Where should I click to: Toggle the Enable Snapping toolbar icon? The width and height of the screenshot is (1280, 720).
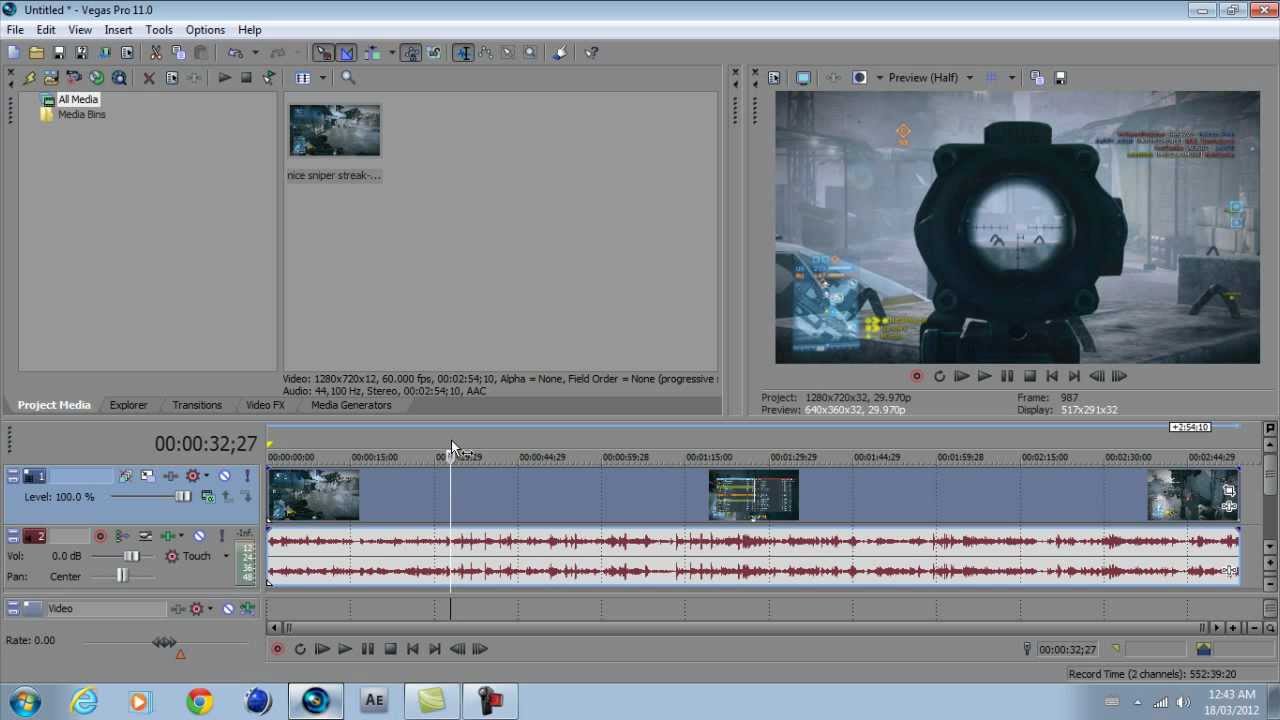(x=324, y=53)
